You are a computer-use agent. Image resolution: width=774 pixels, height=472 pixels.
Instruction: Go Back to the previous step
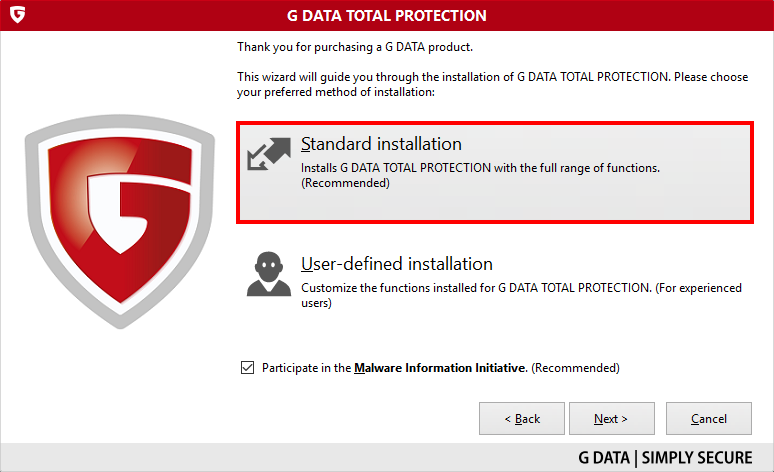click(x=522, y=419)
